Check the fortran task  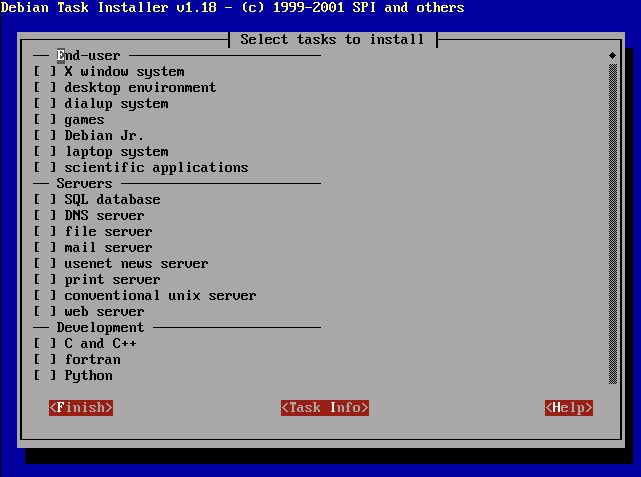[45, 359]
